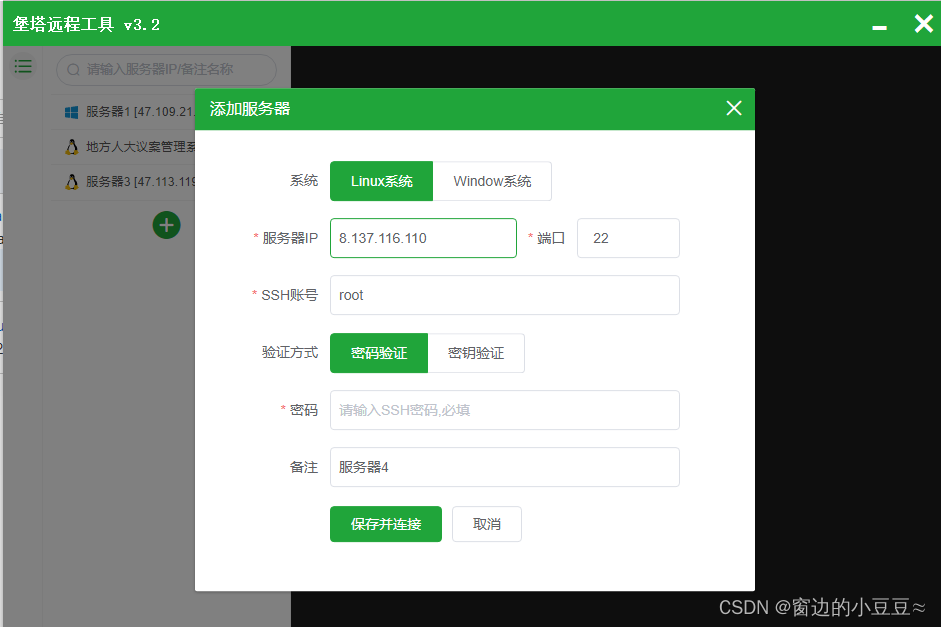Close the 添加服务器 dialog
Screen dimensions: 941x627
pyautogui.click(x=733, y=108)
